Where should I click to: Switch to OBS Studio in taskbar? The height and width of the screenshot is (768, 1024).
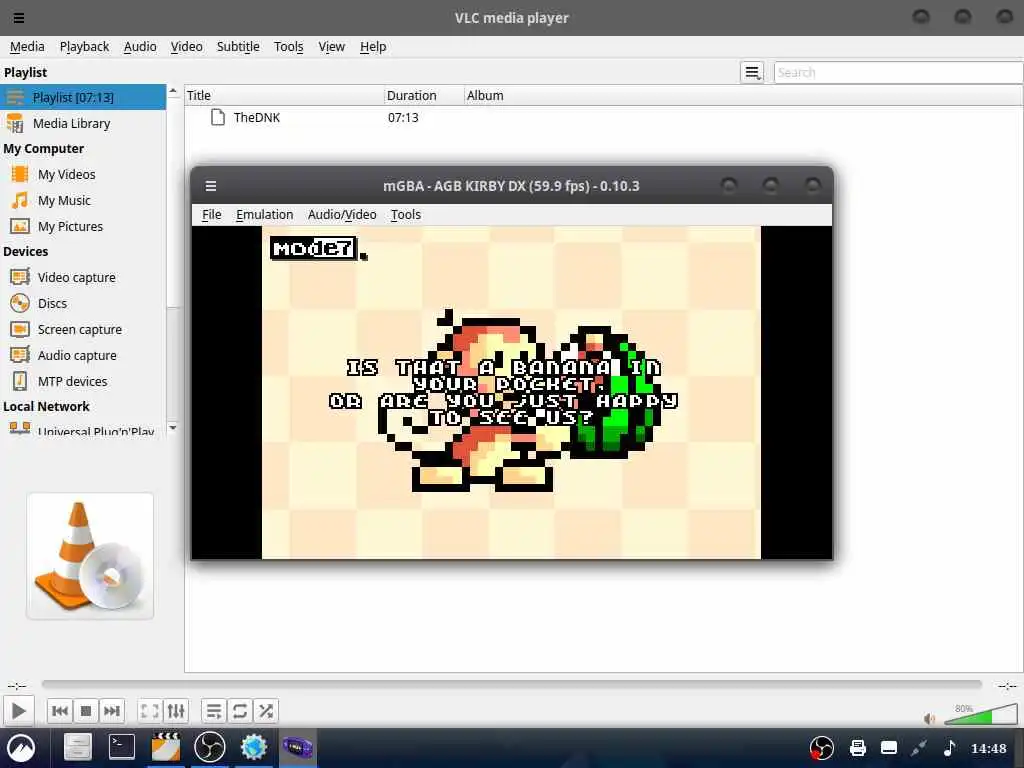(210, 747)
